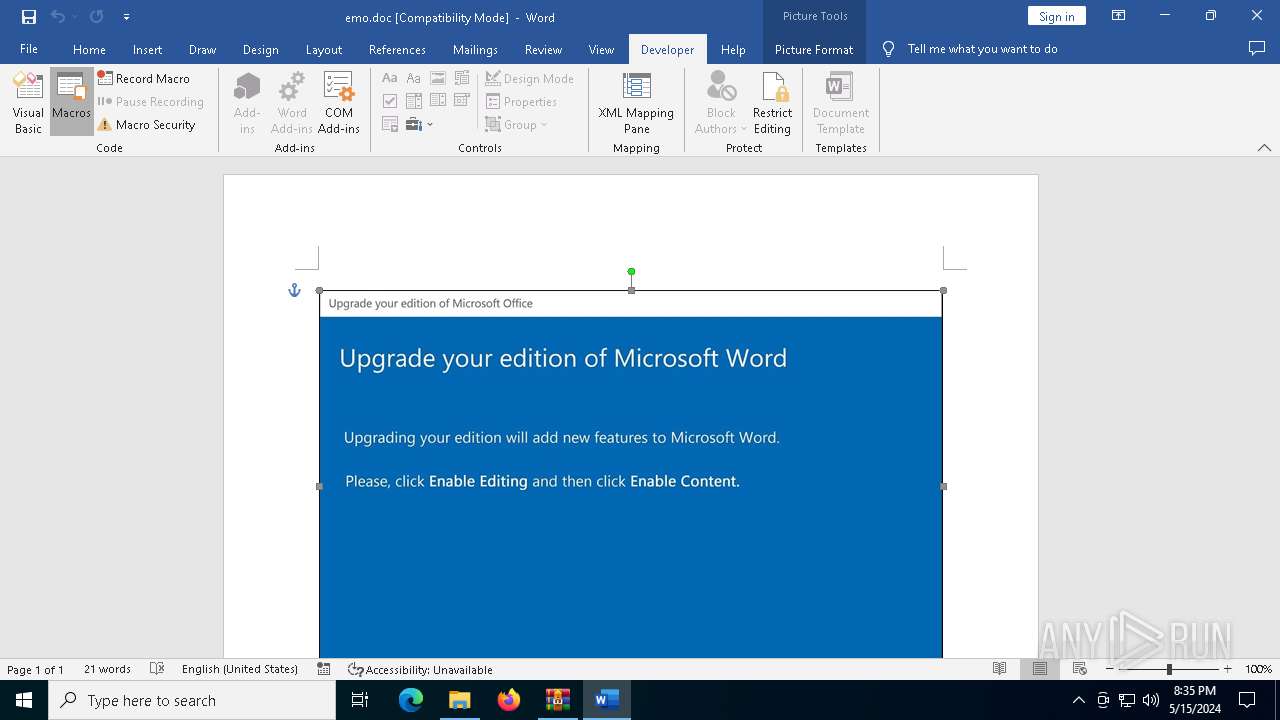The image size is (1280, 720).
Task: Insert Picture content control
Action: pyautogui.click(x=438, y=78)
